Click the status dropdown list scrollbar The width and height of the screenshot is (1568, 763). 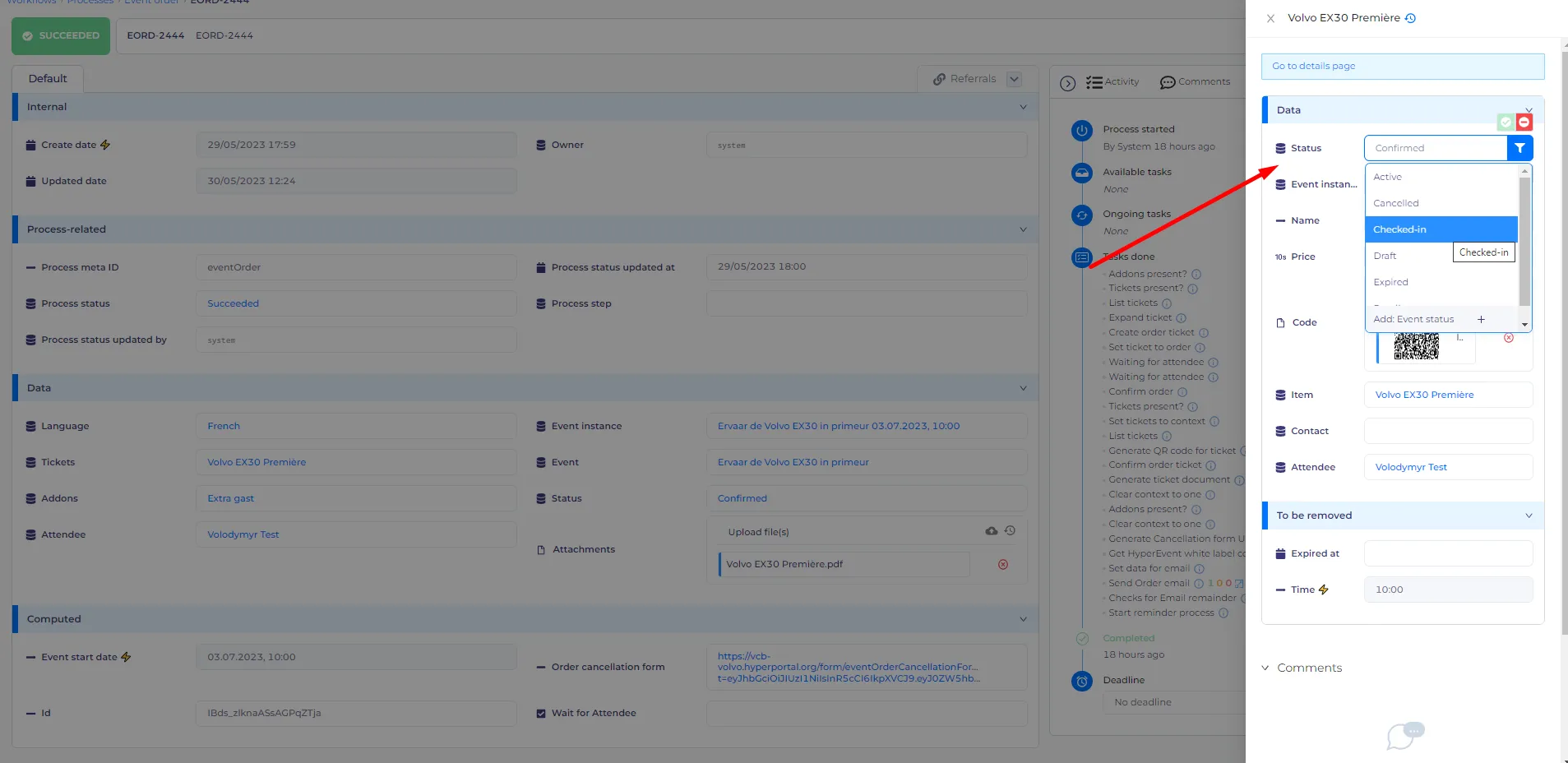point(1524,242)
